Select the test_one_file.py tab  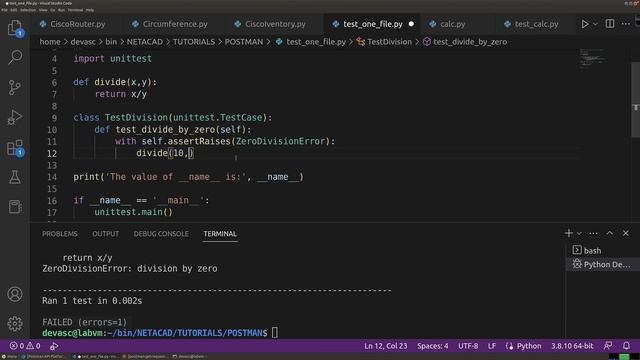[x=373, y=24]
